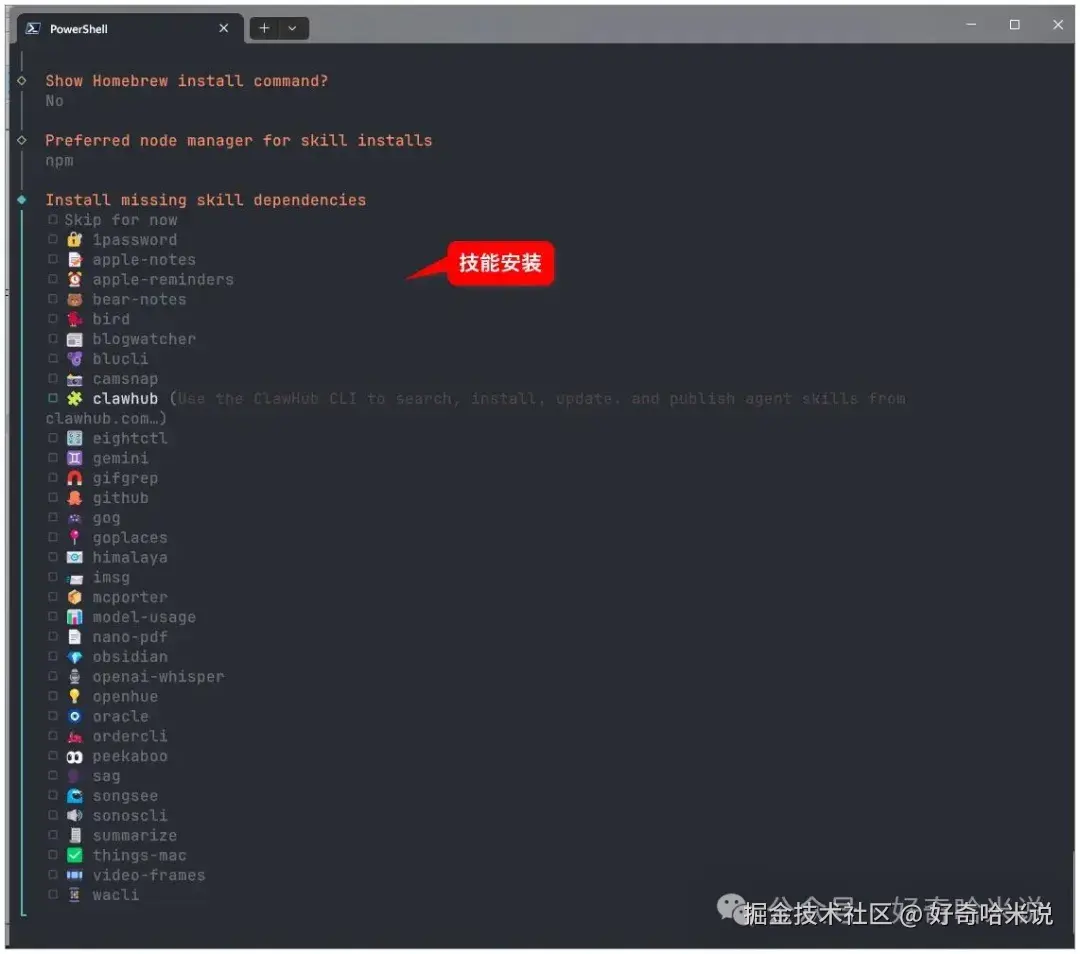Close the PowerShell tab

coord(224,28)
